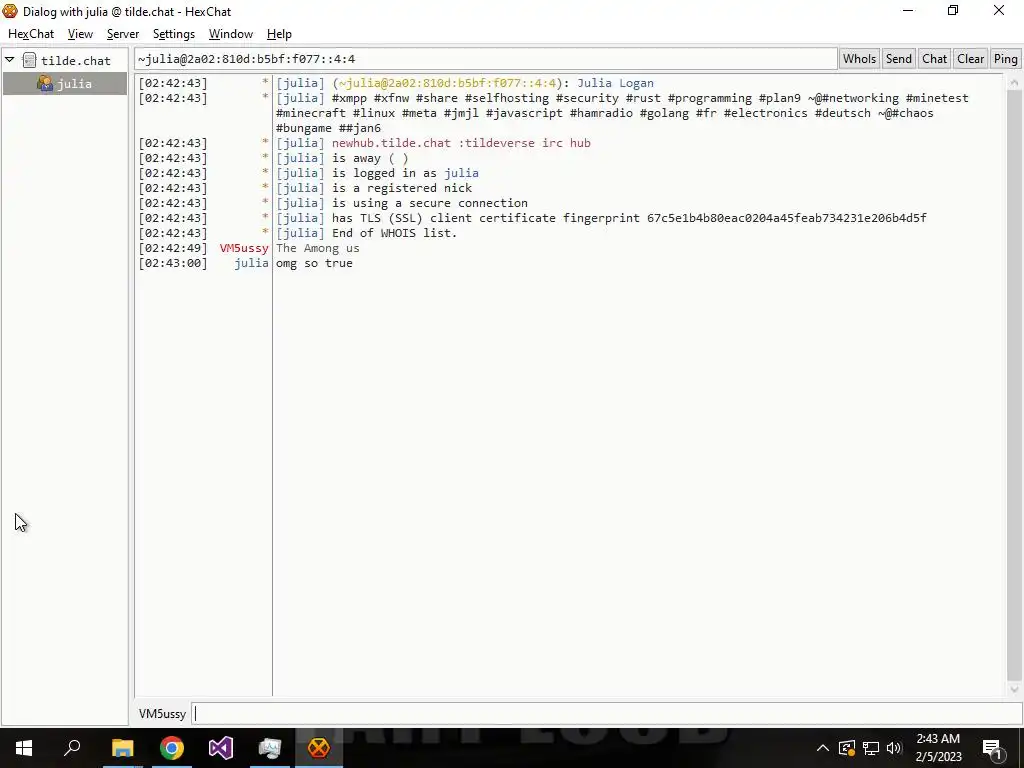The width and height of the screenshot is (1024, 768).
Task: Click the TLS certificate fingerprint line
Action: tap(629, 218)
